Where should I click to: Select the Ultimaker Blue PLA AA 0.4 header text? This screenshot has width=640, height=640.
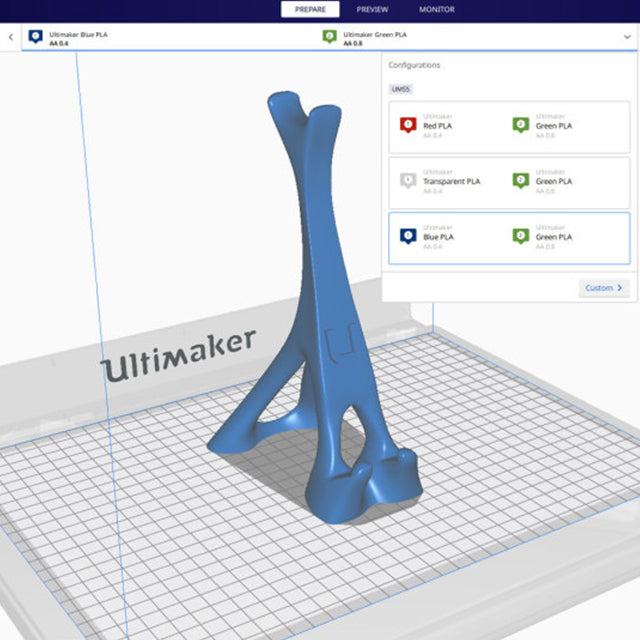[x=78, y=39]
